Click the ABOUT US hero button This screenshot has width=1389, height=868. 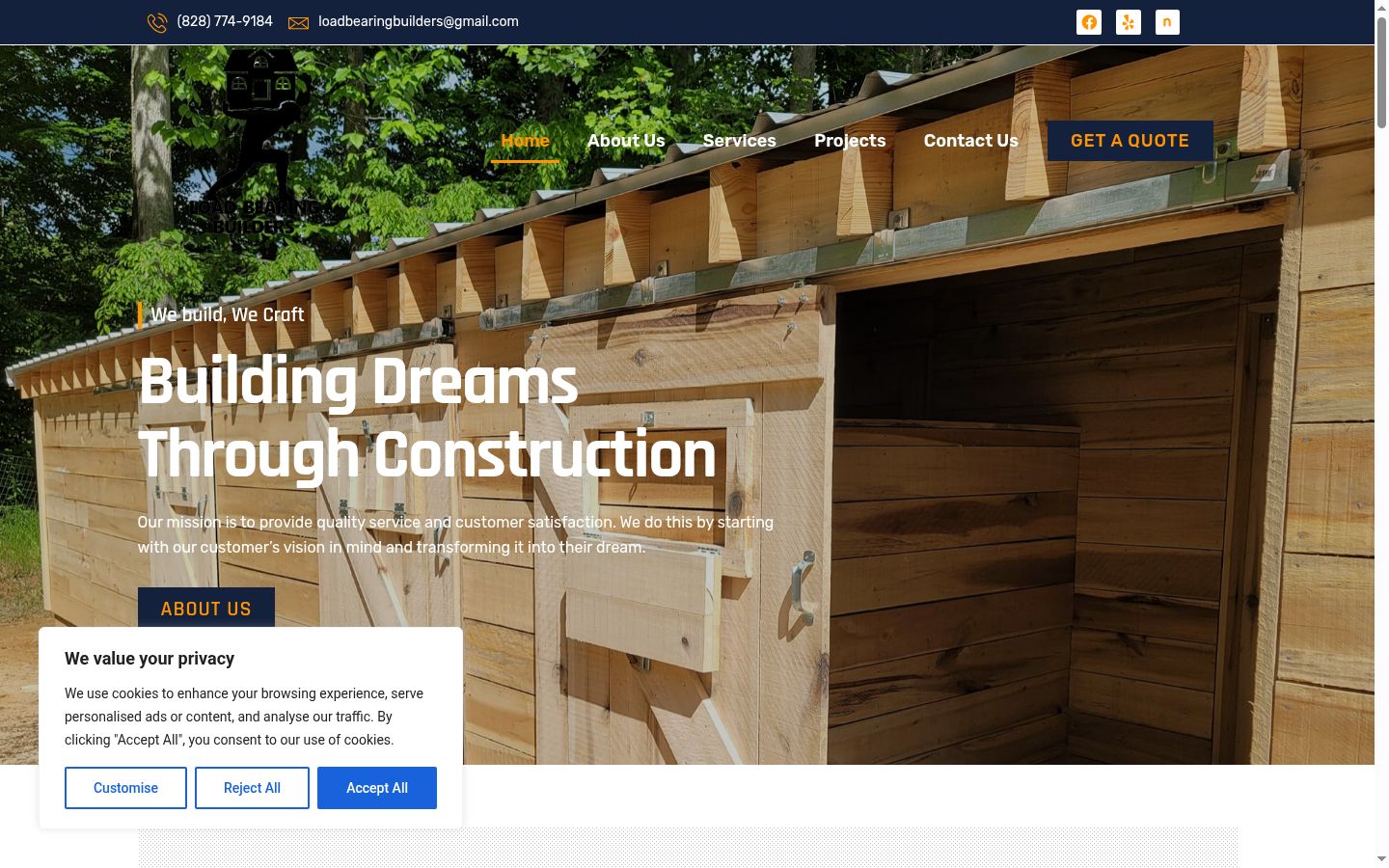(206, 608)
